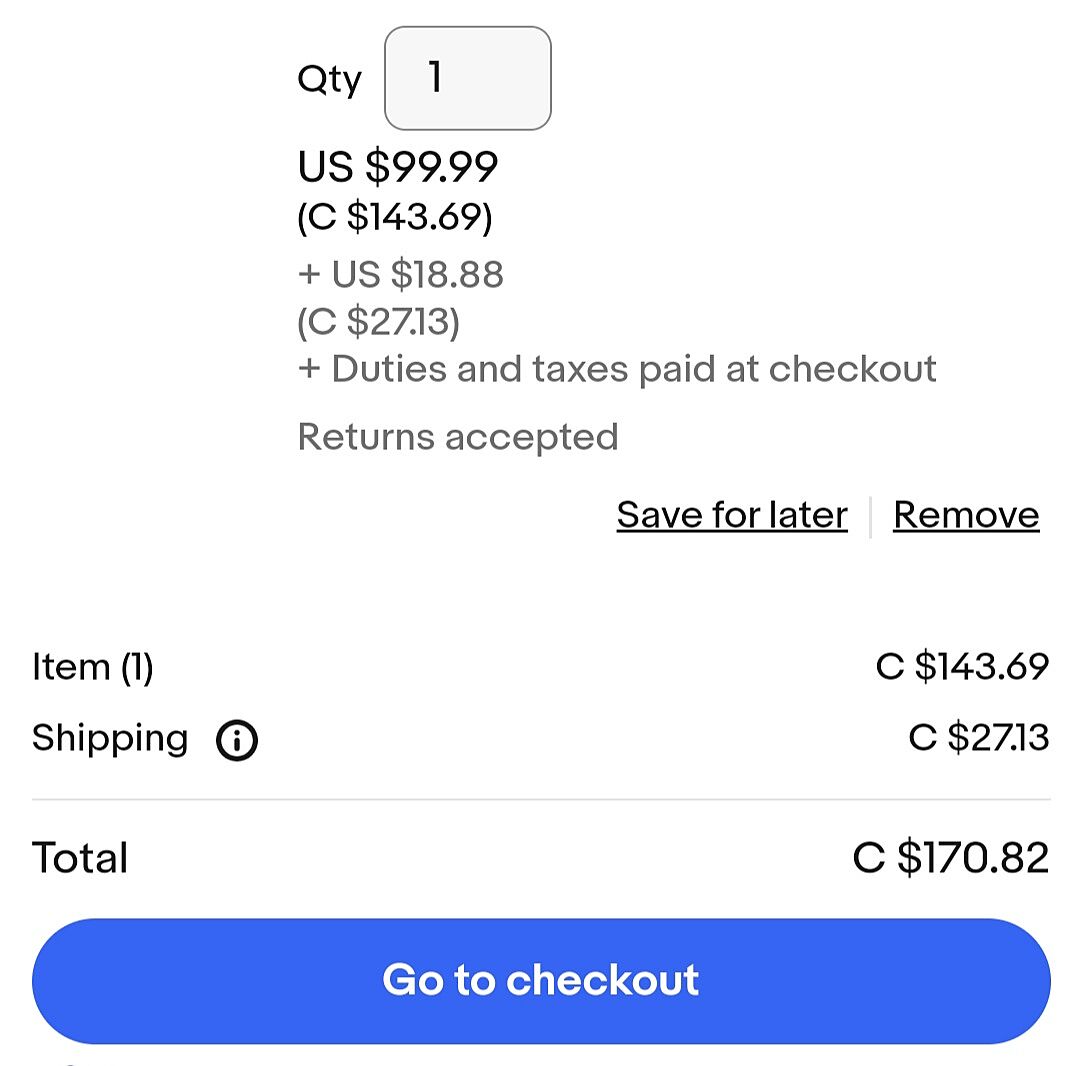Viewport: 1080px width, 1066px height.
Task: Click the C $170.82 total amount
Action: click(x=950, y=858)
